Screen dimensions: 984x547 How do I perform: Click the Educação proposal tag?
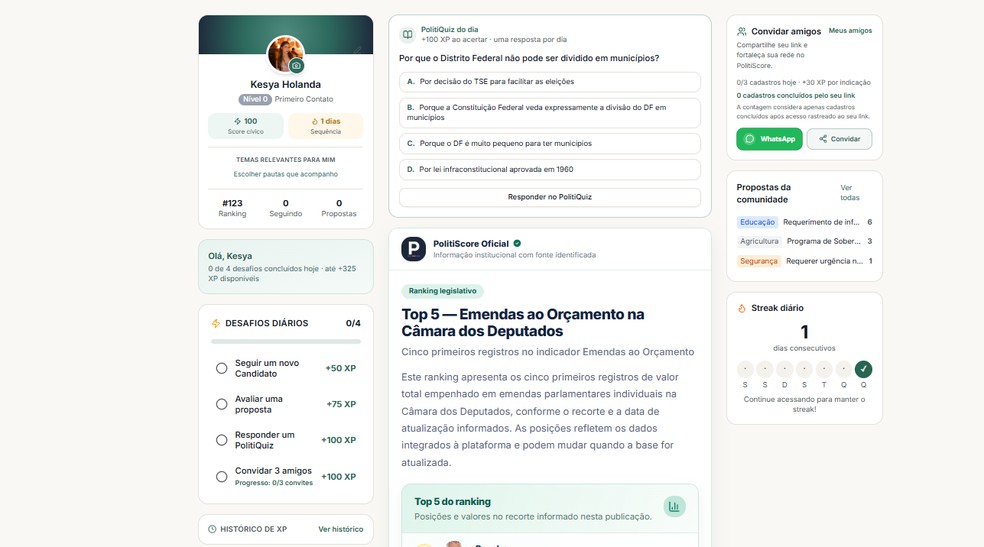pos(757,222)
